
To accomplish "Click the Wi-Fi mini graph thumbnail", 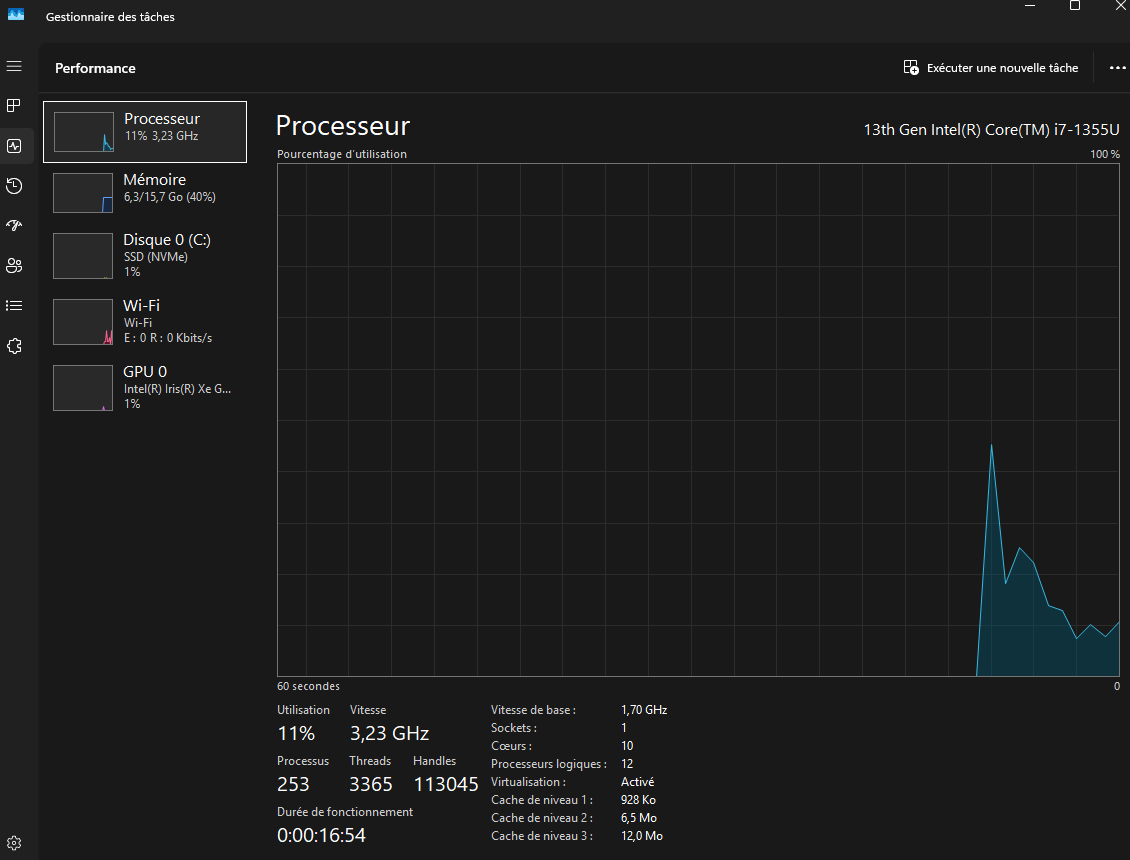I will coord(83,322).
